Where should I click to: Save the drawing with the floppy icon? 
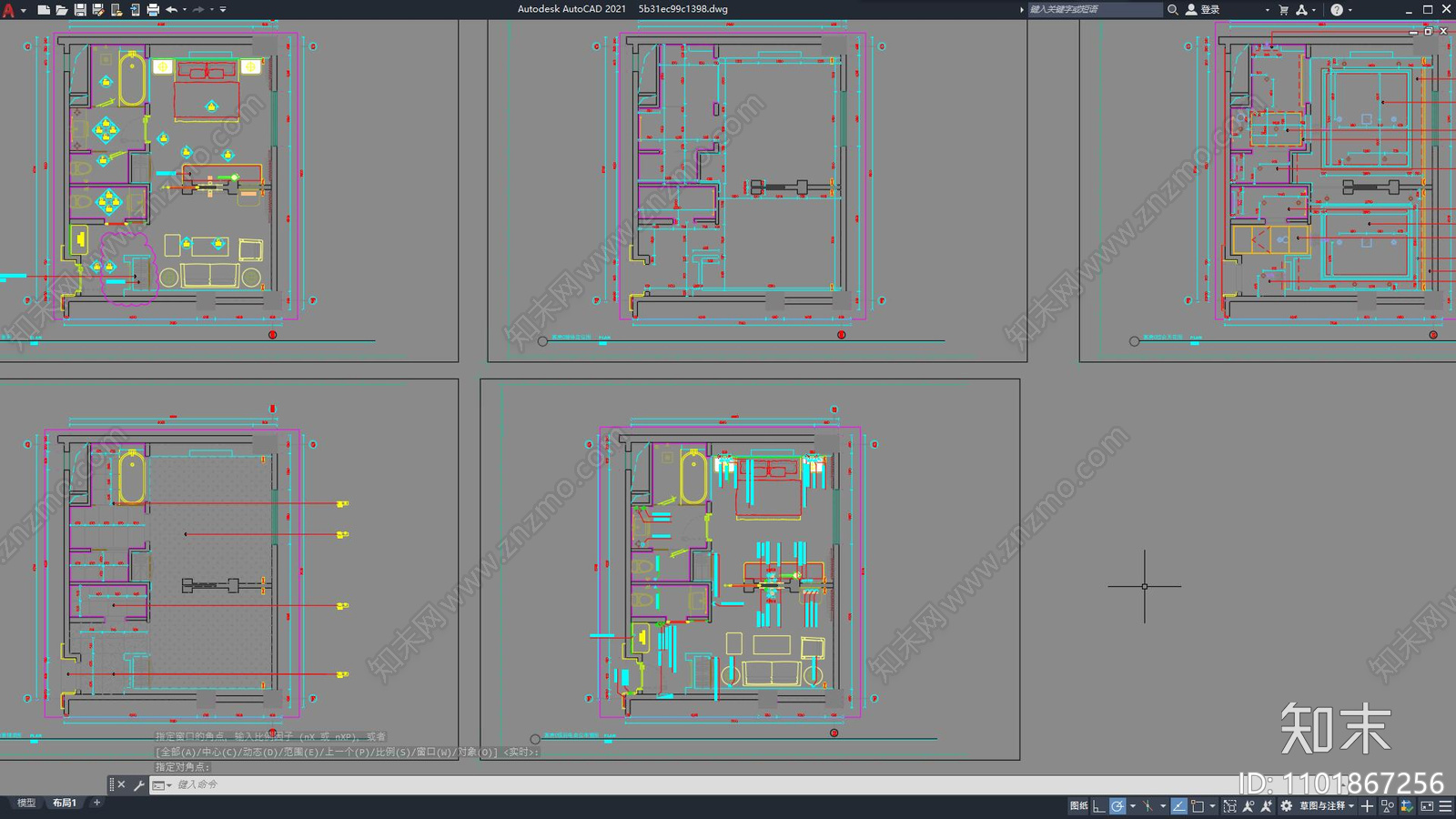pos(80,10)
